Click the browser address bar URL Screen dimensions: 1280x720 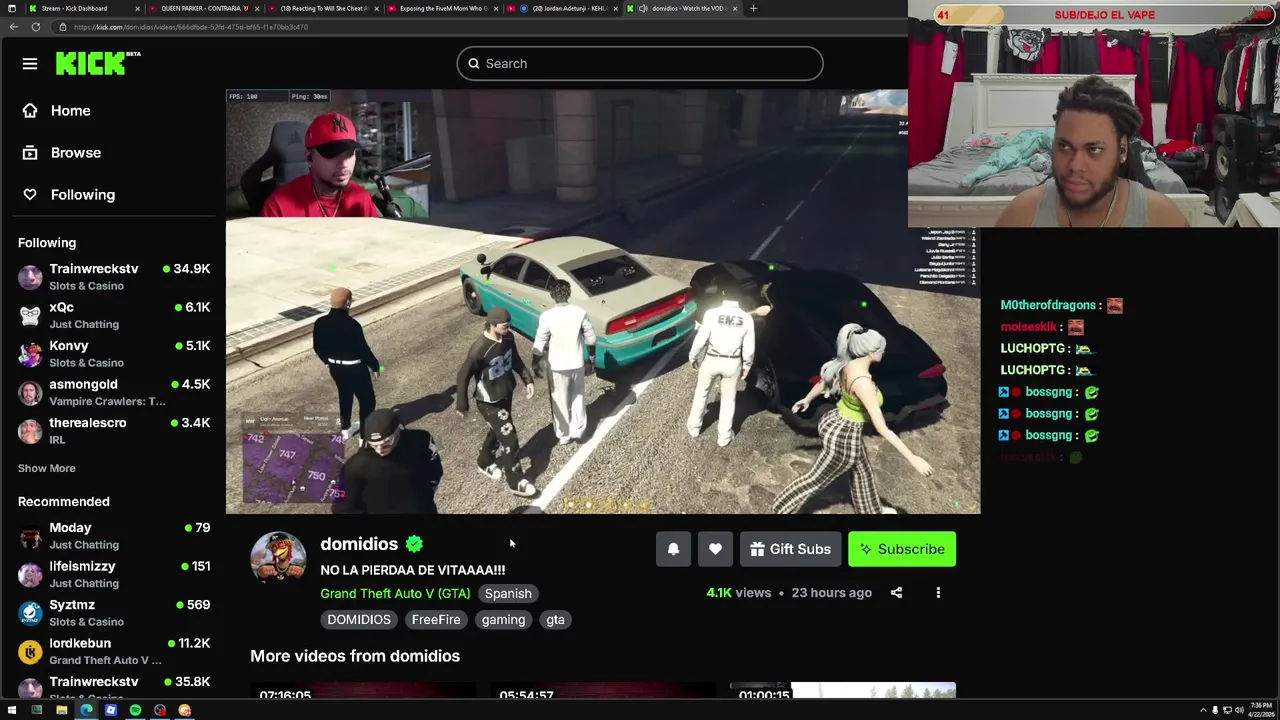click(190, 27)
